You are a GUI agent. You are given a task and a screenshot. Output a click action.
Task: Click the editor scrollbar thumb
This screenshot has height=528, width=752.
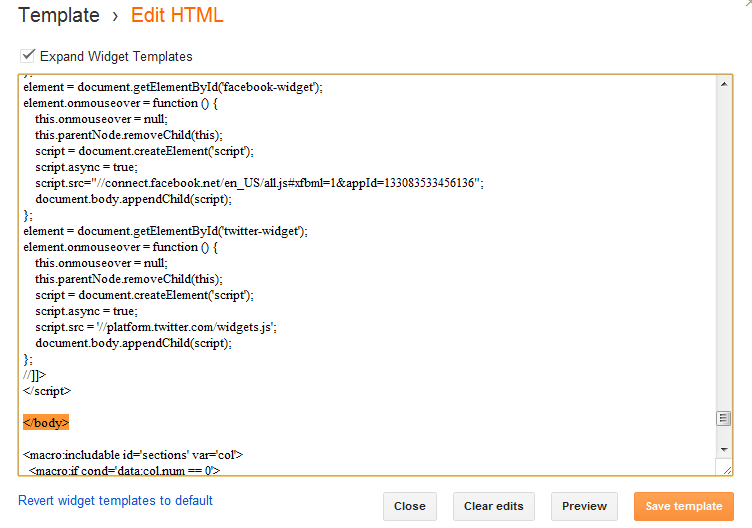point(725,418)
